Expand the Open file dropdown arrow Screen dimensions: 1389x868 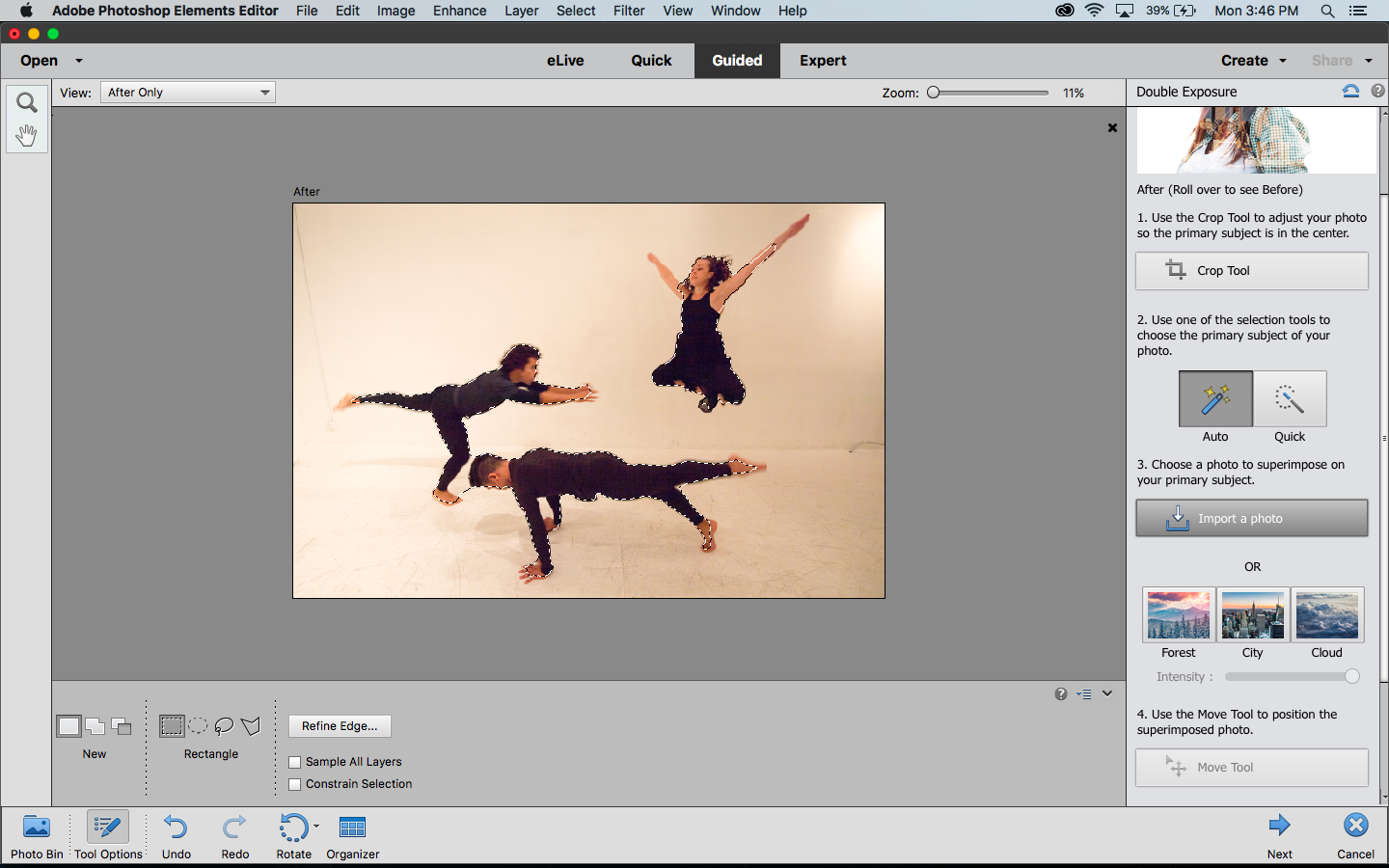coord(79,61)
